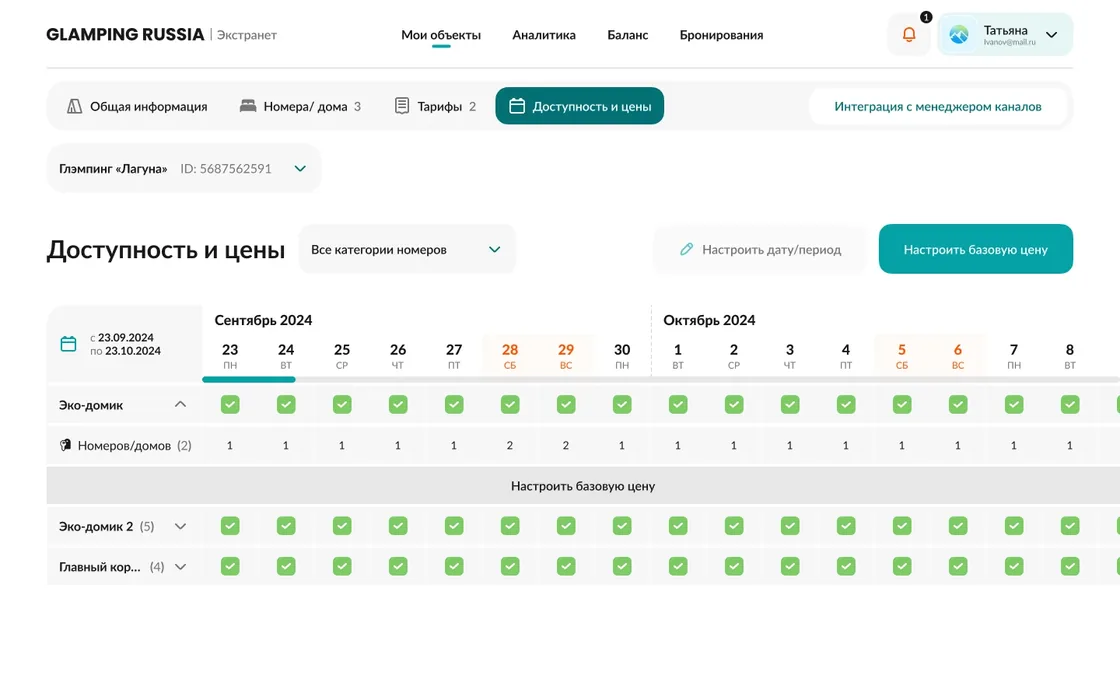Collapse the Эко-домик row

point(181,404)
